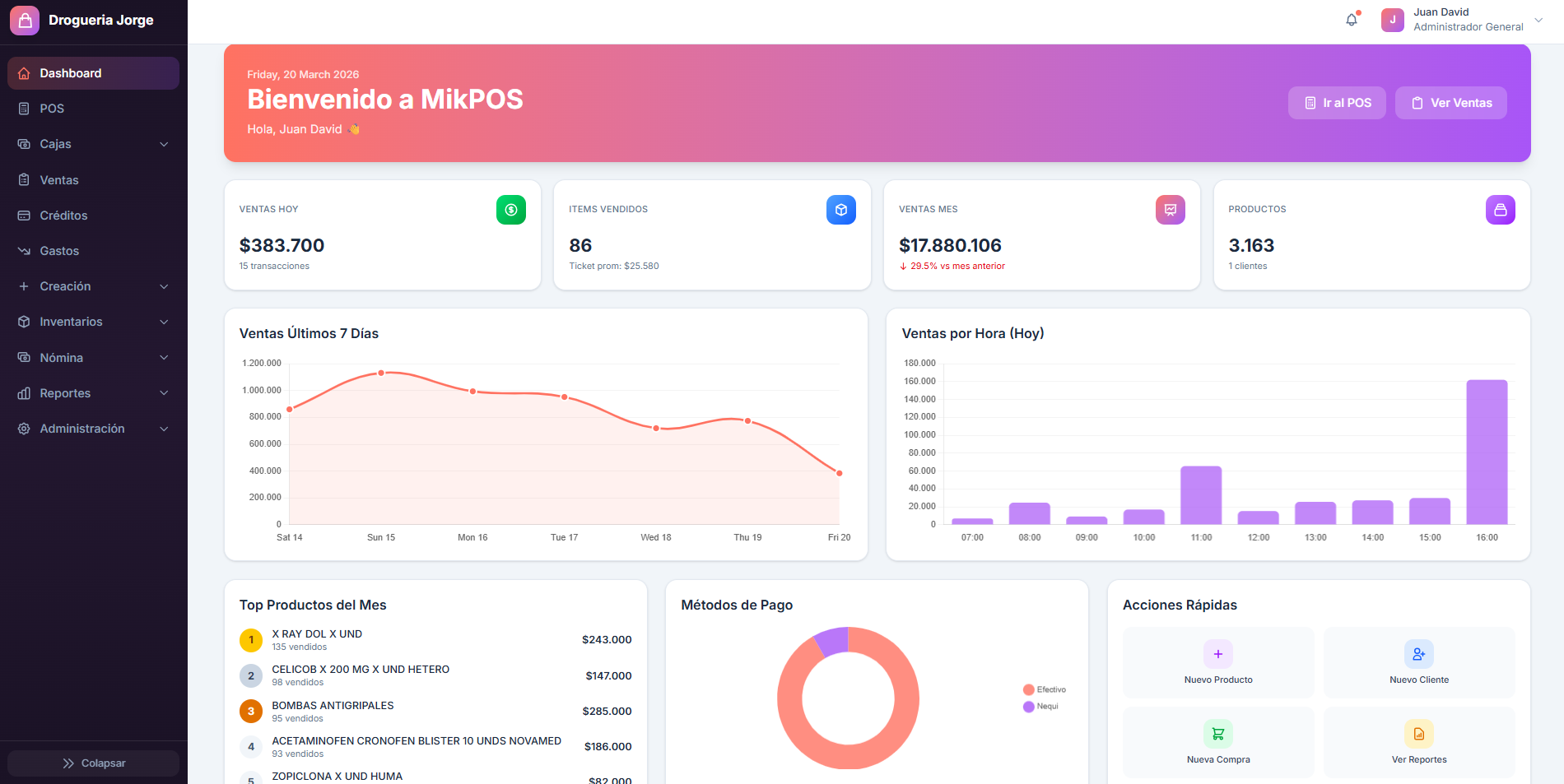Select the Ventas sidebar icon
This screenshot has height=784, width=1564.
24,179
